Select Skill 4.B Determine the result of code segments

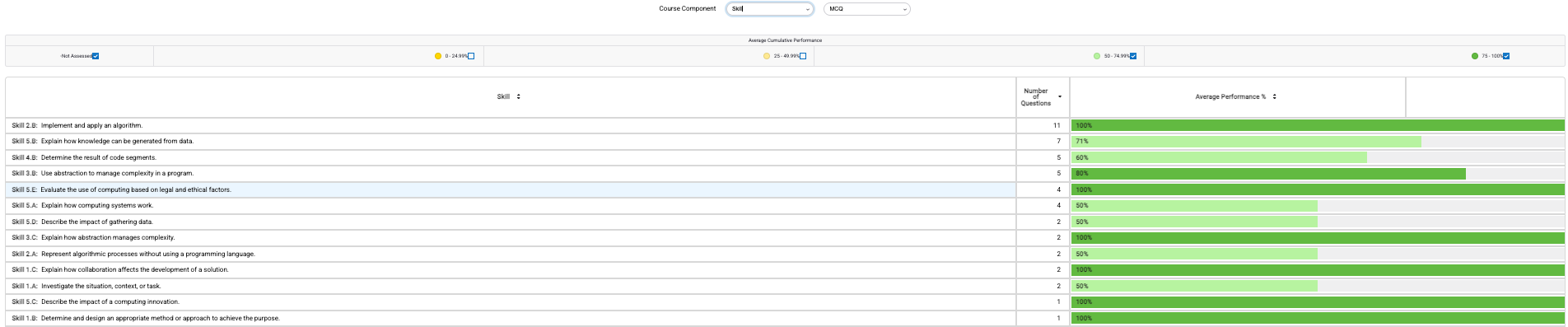pyautogui.click(x=511, y=157)
